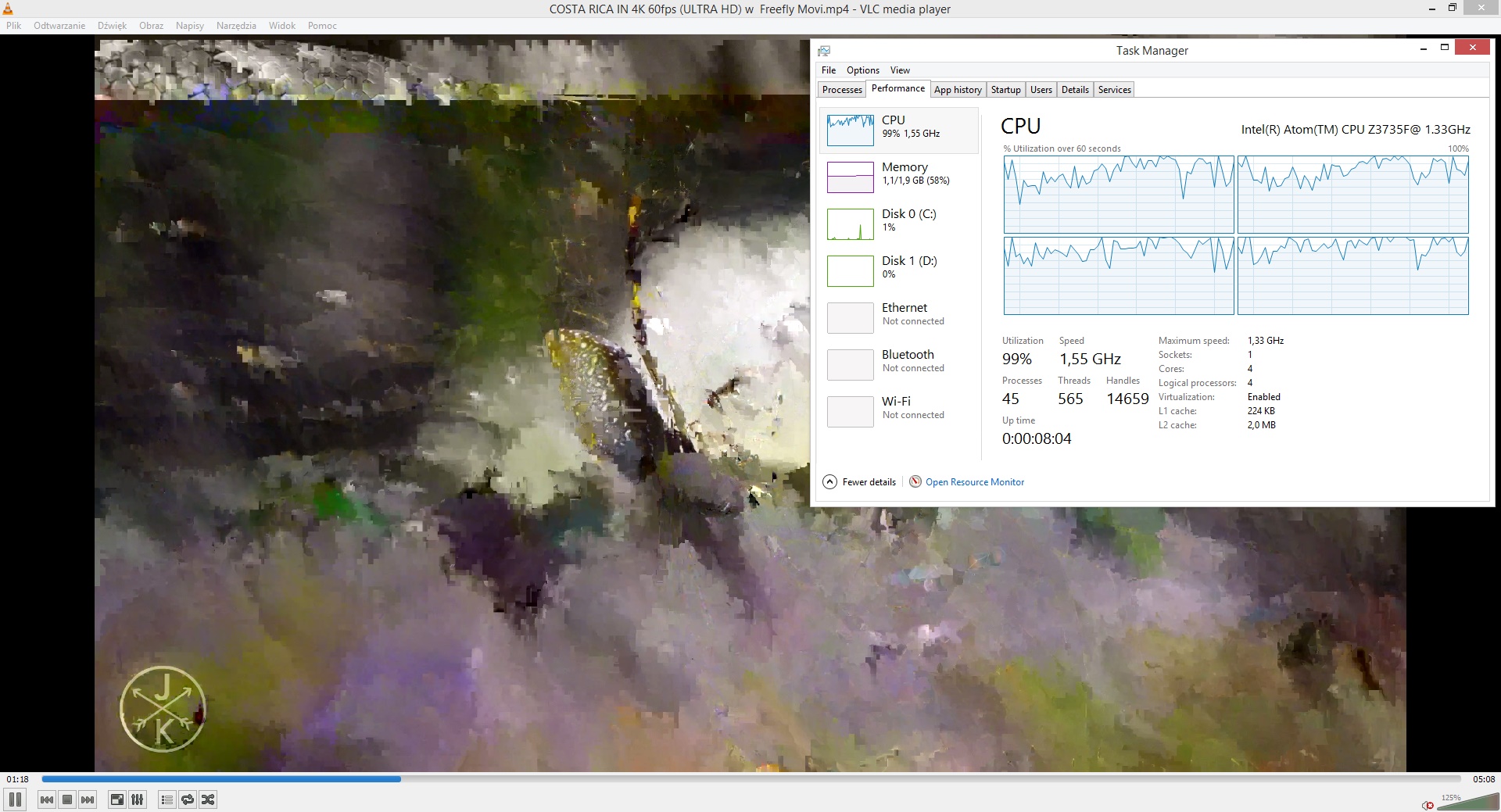Click the third CPU core graph
This screenshot has width=1501, height=812.
[x=1119, y=276]
